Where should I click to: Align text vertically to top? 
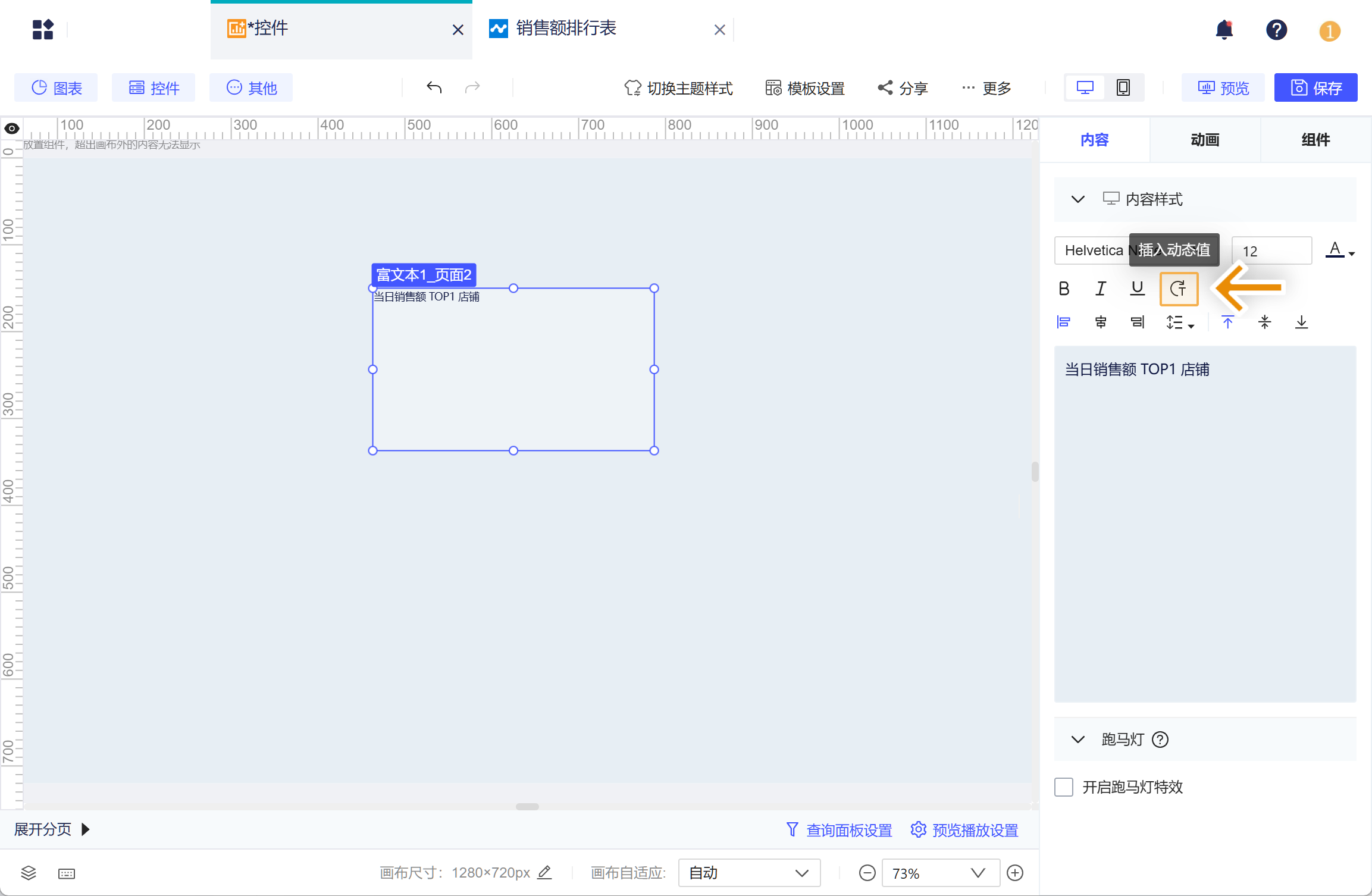pyautogui.click(x=1228, y=322)
